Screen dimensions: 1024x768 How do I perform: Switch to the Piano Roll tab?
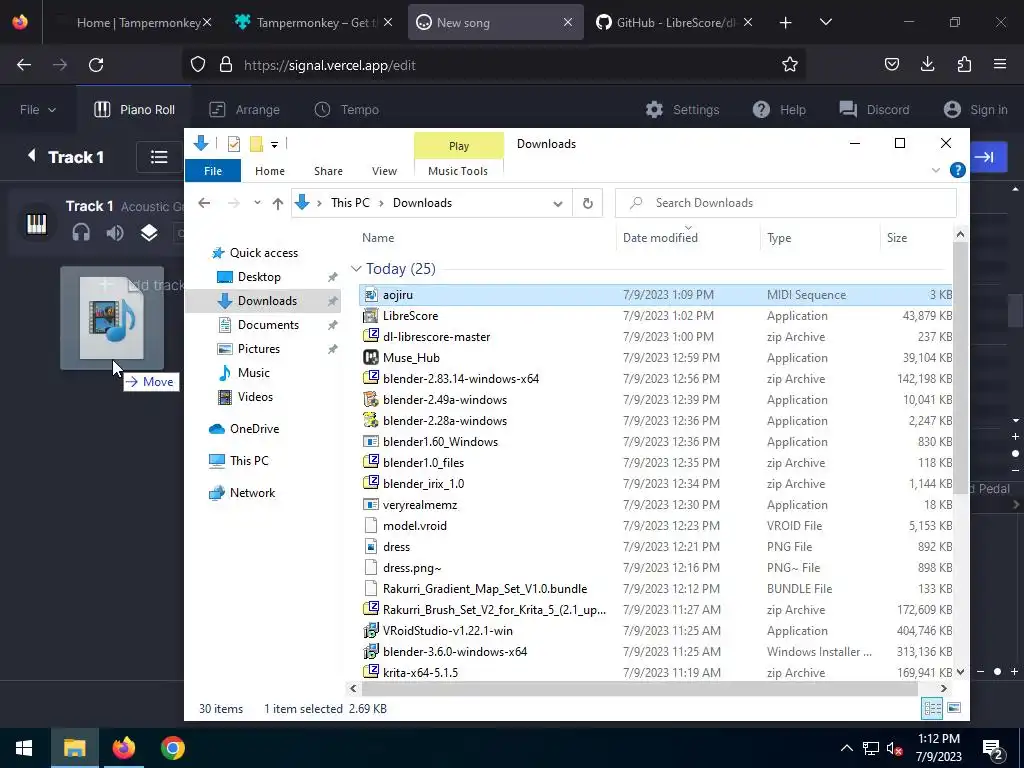(x=134, y=110)
